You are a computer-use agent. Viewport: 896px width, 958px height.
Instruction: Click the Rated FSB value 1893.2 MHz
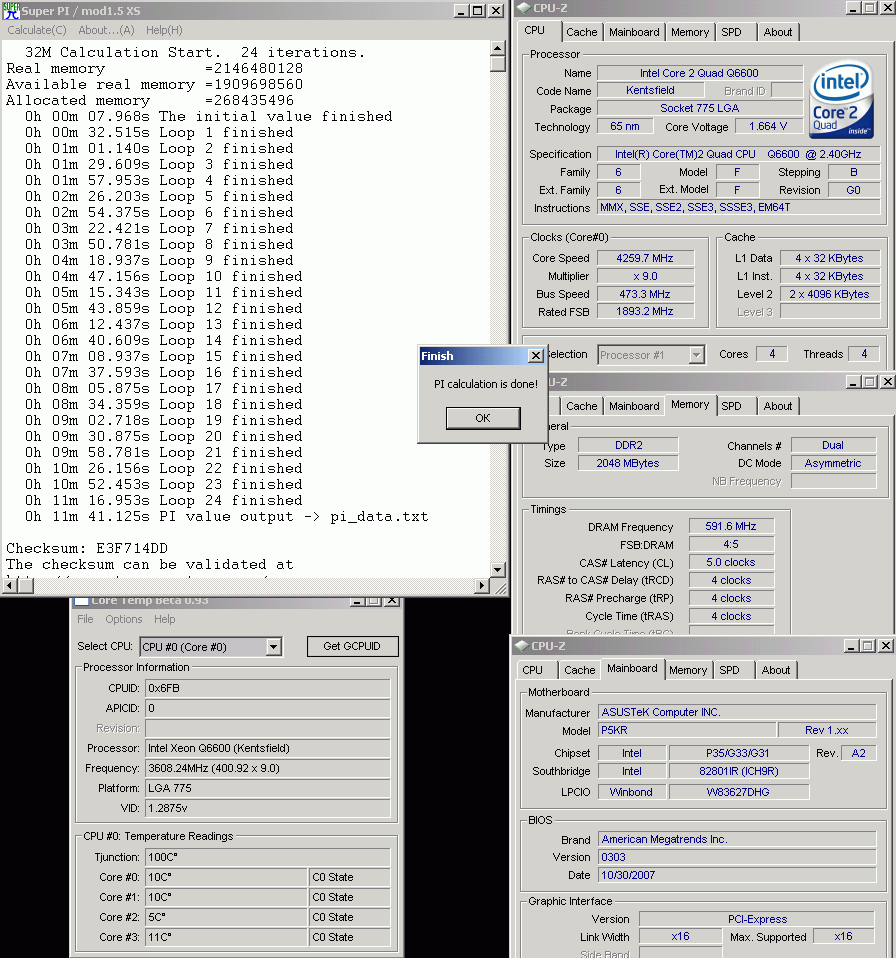pyautogui.click(x=645, y=312)
